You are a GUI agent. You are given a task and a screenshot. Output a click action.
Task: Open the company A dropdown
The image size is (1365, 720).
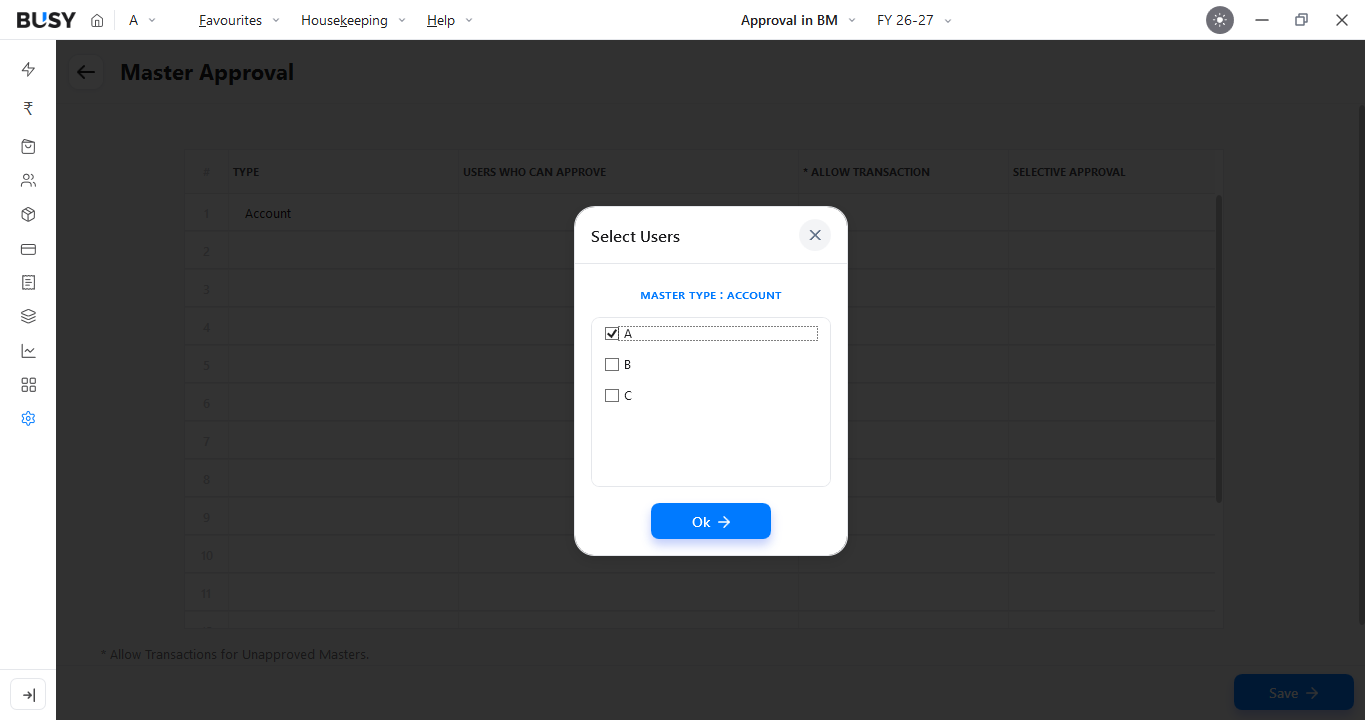click(142, 20)
